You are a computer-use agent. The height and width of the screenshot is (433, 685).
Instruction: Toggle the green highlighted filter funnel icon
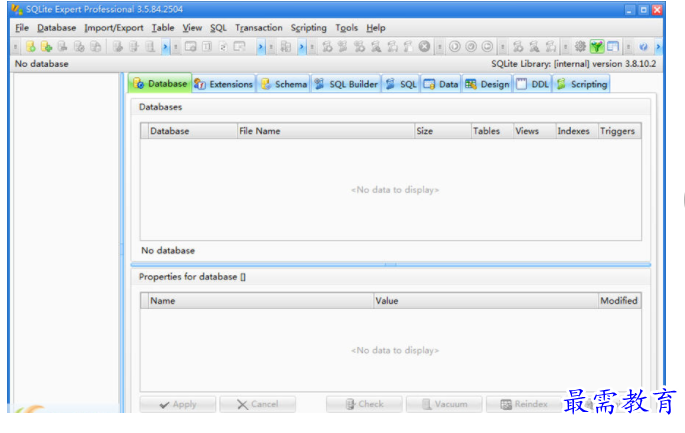click(x=597, y=46)
